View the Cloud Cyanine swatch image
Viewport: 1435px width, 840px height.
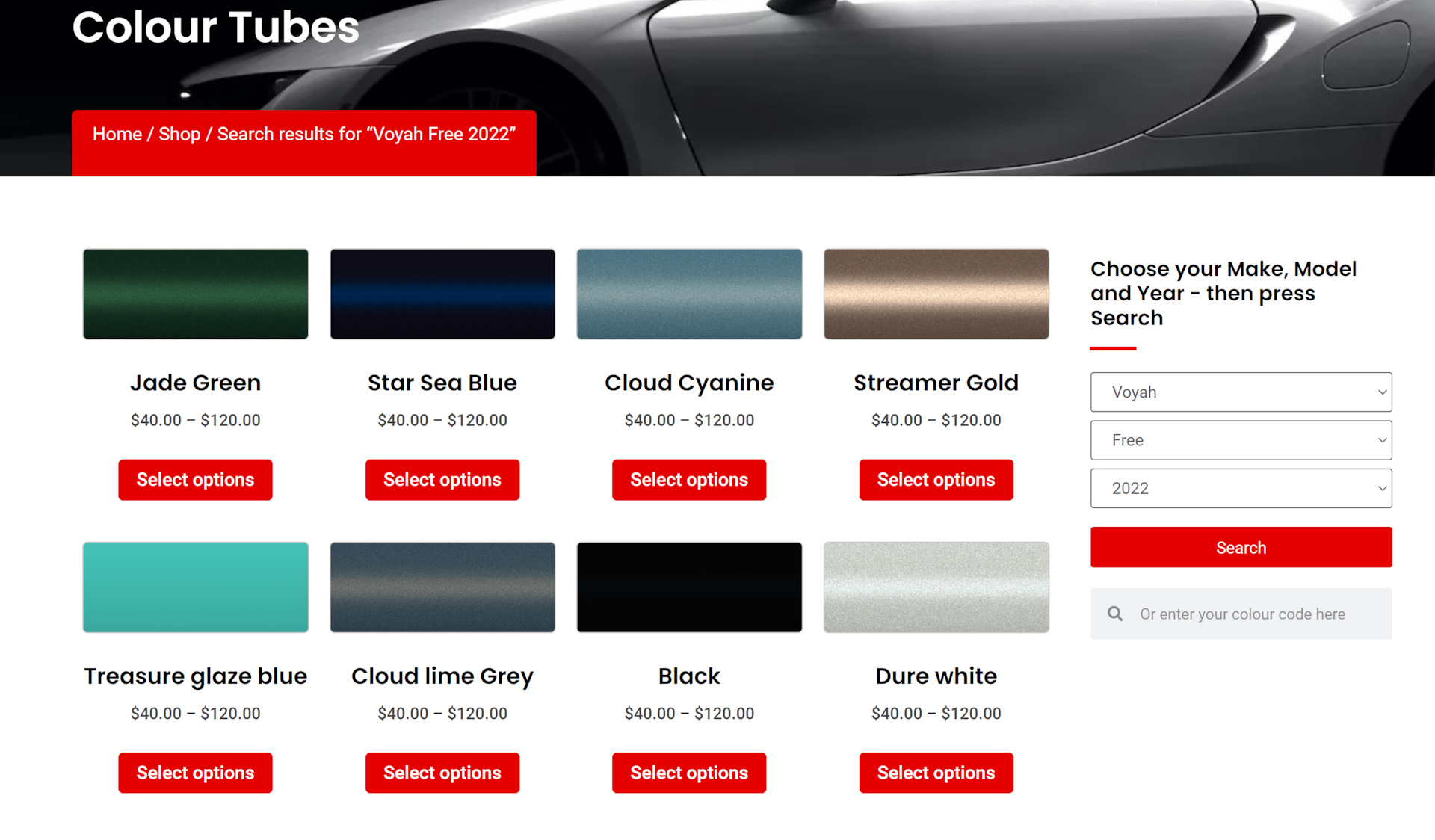click(x=689, y=294)
